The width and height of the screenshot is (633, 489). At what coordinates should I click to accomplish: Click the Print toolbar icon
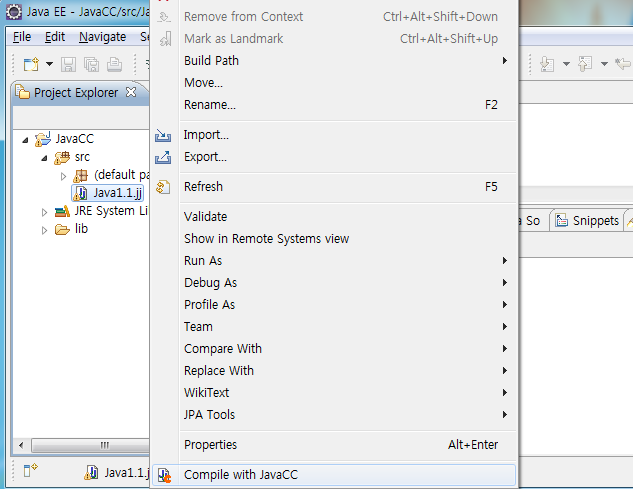[115, 64]
